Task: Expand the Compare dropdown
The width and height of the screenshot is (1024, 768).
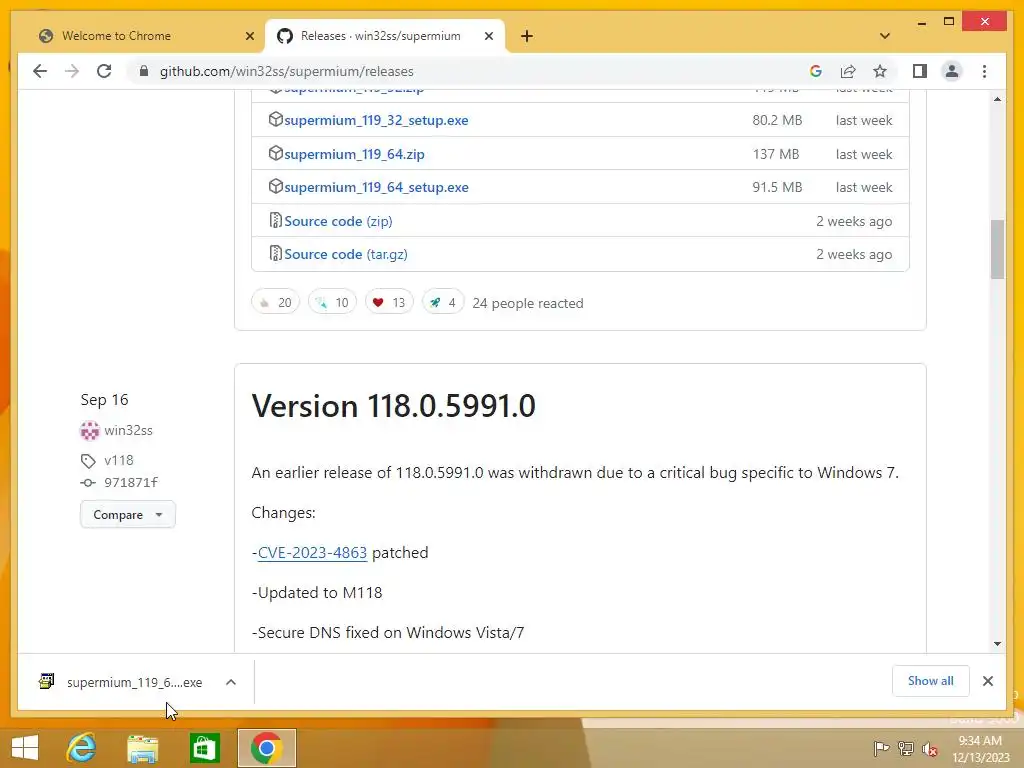Action: 127,515
